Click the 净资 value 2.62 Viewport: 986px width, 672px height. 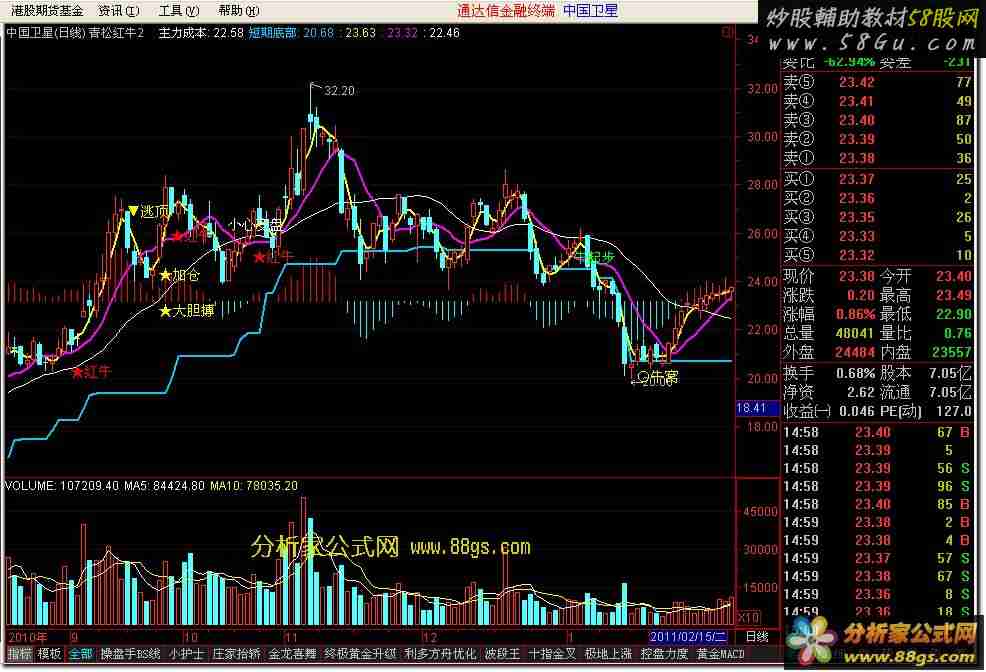860,392
